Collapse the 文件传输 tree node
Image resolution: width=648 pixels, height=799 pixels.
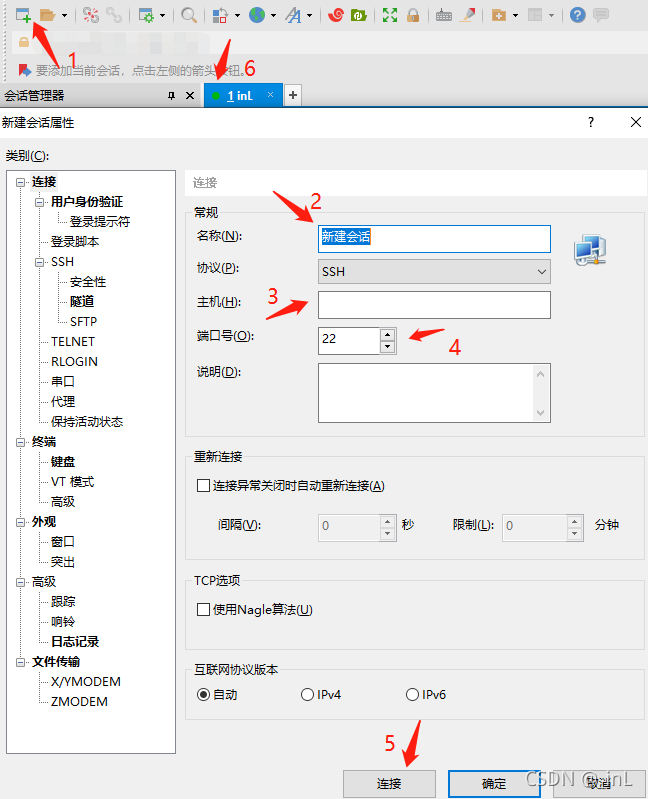(x=20, y=662)
